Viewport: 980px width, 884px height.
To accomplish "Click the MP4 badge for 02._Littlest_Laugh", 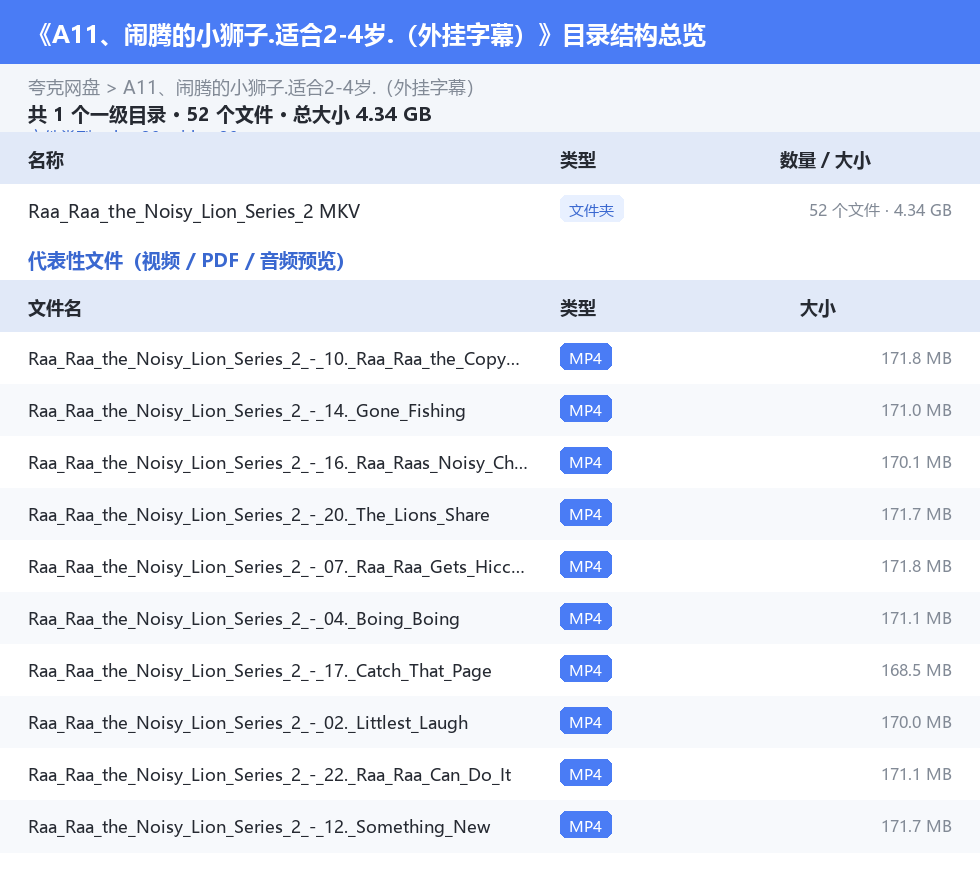I will (x=586, y=721).
